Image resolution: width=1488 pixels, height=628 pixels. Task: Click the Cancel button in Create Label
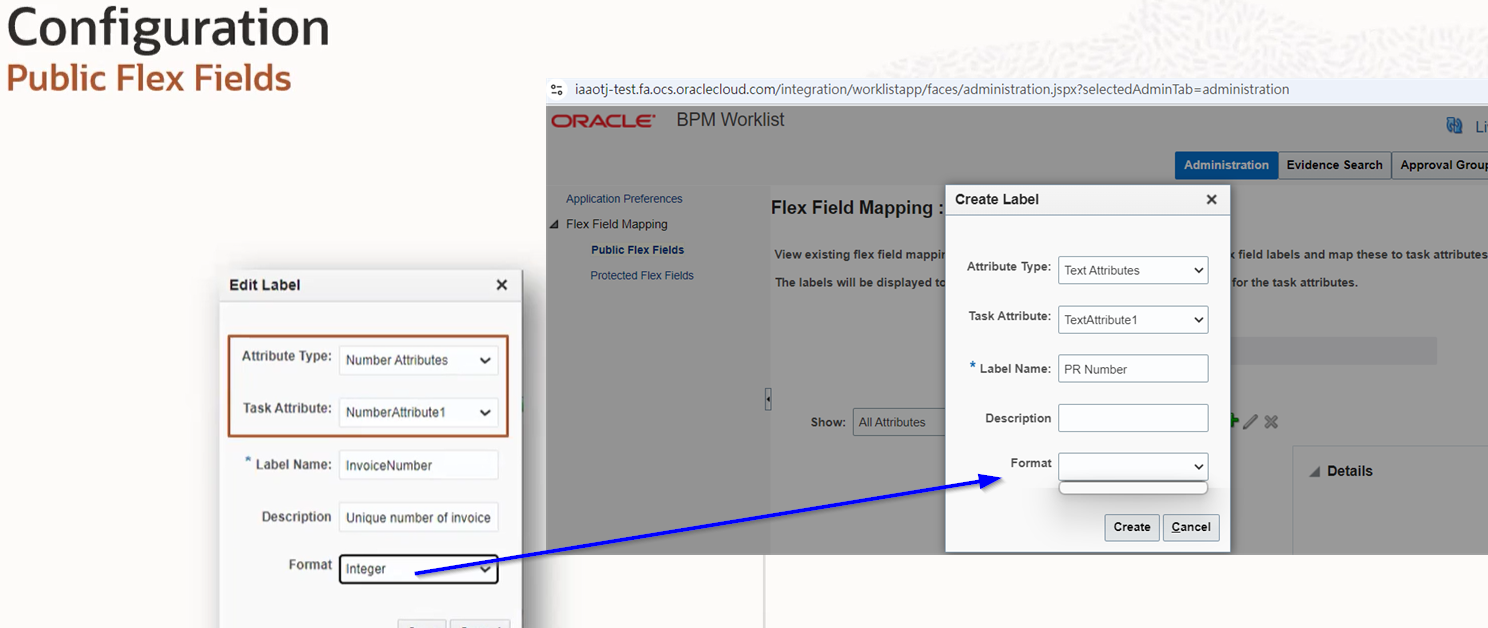(1190, 527)
